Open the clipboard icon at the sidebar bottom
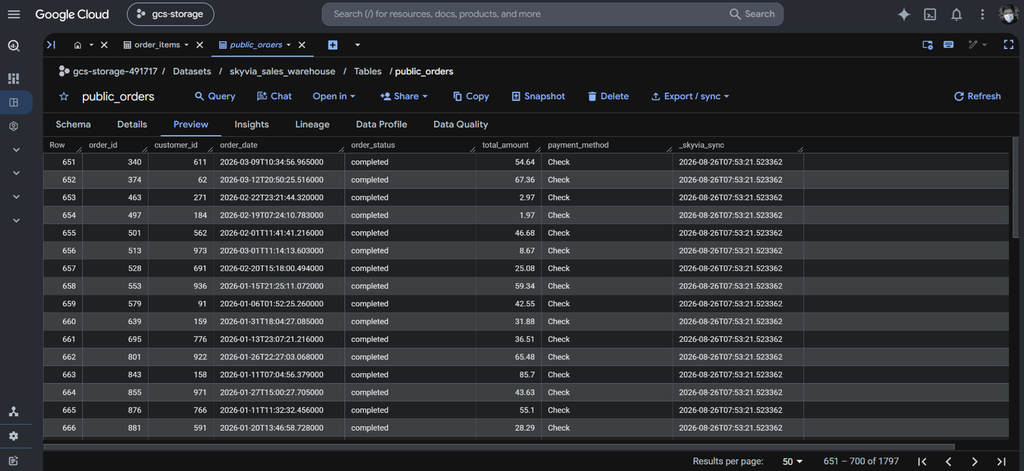 pyautogui.click(x=14, y=461)
